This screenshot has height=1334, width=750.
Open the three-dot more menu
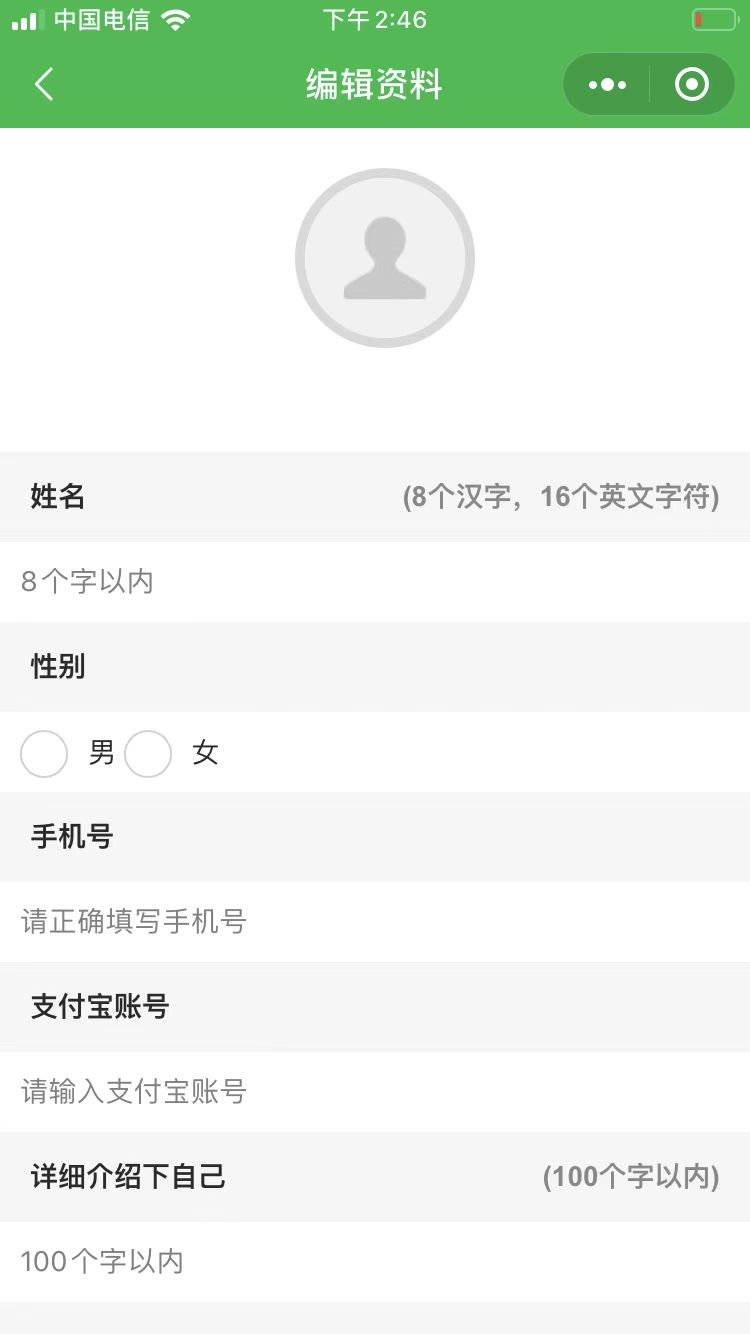coord(607,85)
